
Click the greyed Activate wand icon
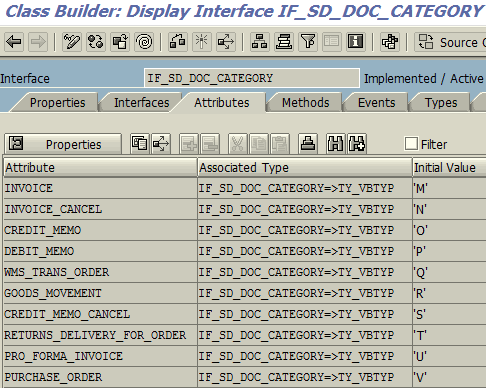click(x=202, y=42)
